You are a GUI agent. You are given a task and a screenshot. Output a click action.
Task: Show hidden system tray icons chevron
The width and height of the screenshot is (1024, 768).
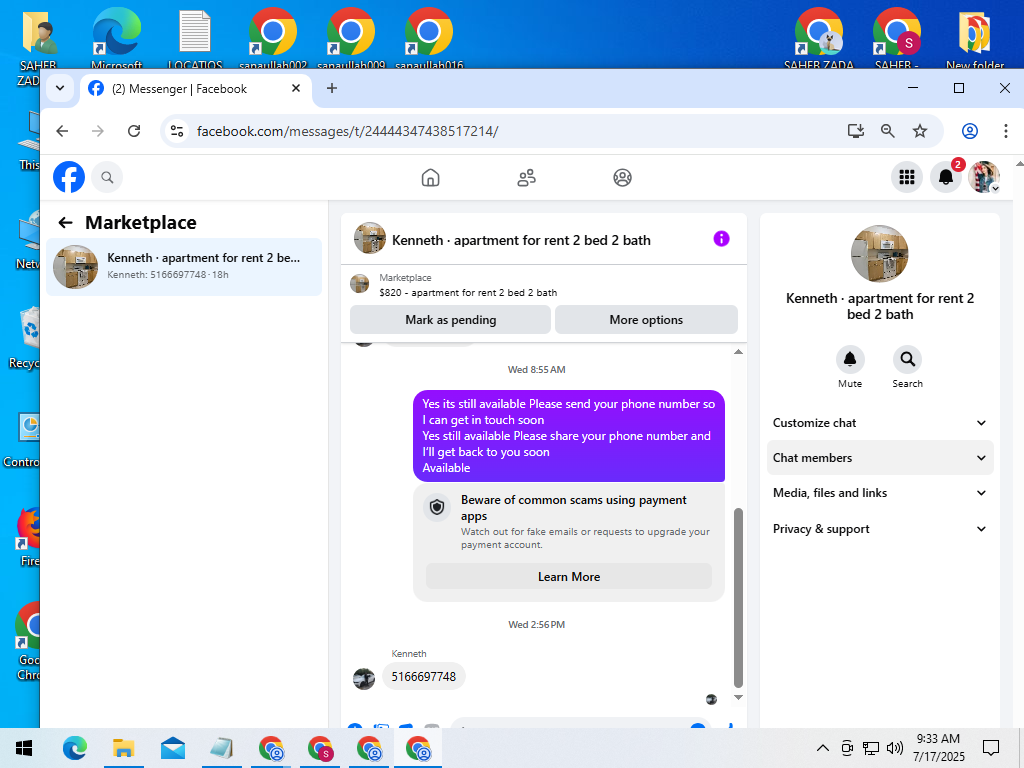coord(823,748)
